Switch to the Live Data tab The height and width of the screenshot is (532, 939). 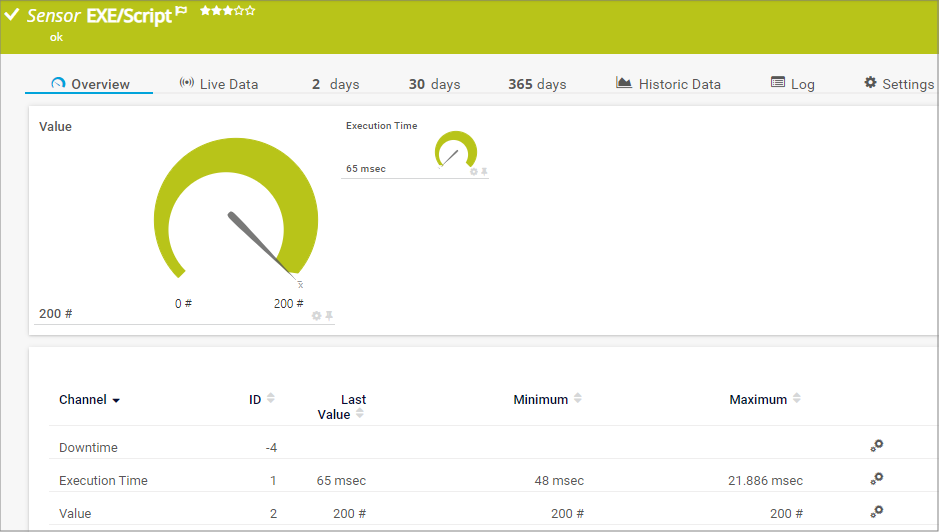[218, 84]
